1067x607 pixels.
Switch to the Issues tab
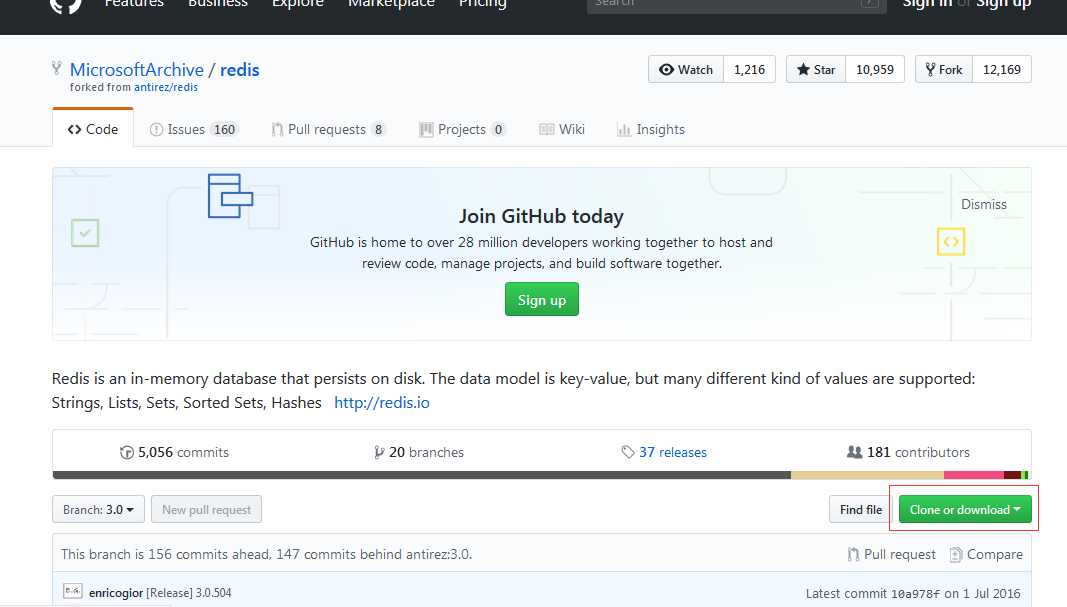click(x=194, y=129)
